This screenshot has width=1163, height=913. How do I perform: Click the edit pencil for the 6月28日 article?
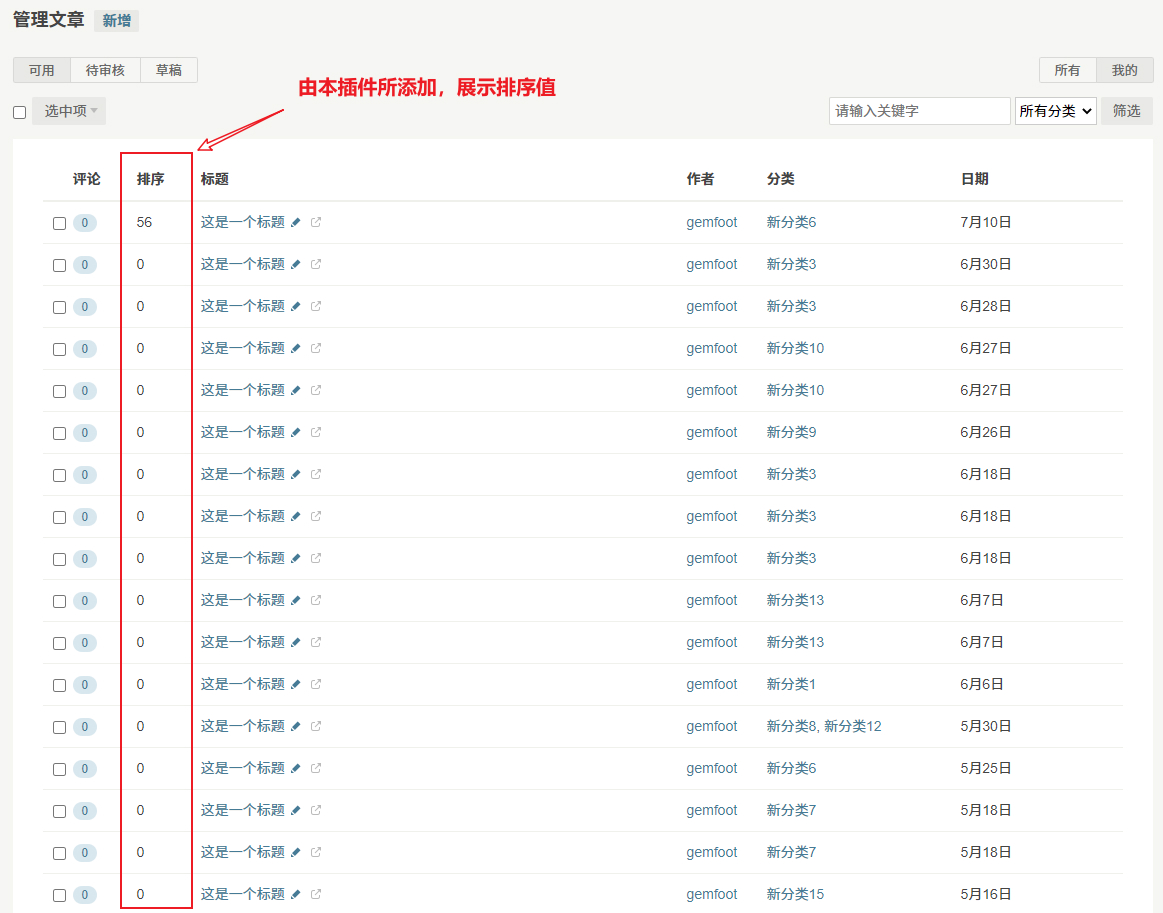tap(296, 306)
